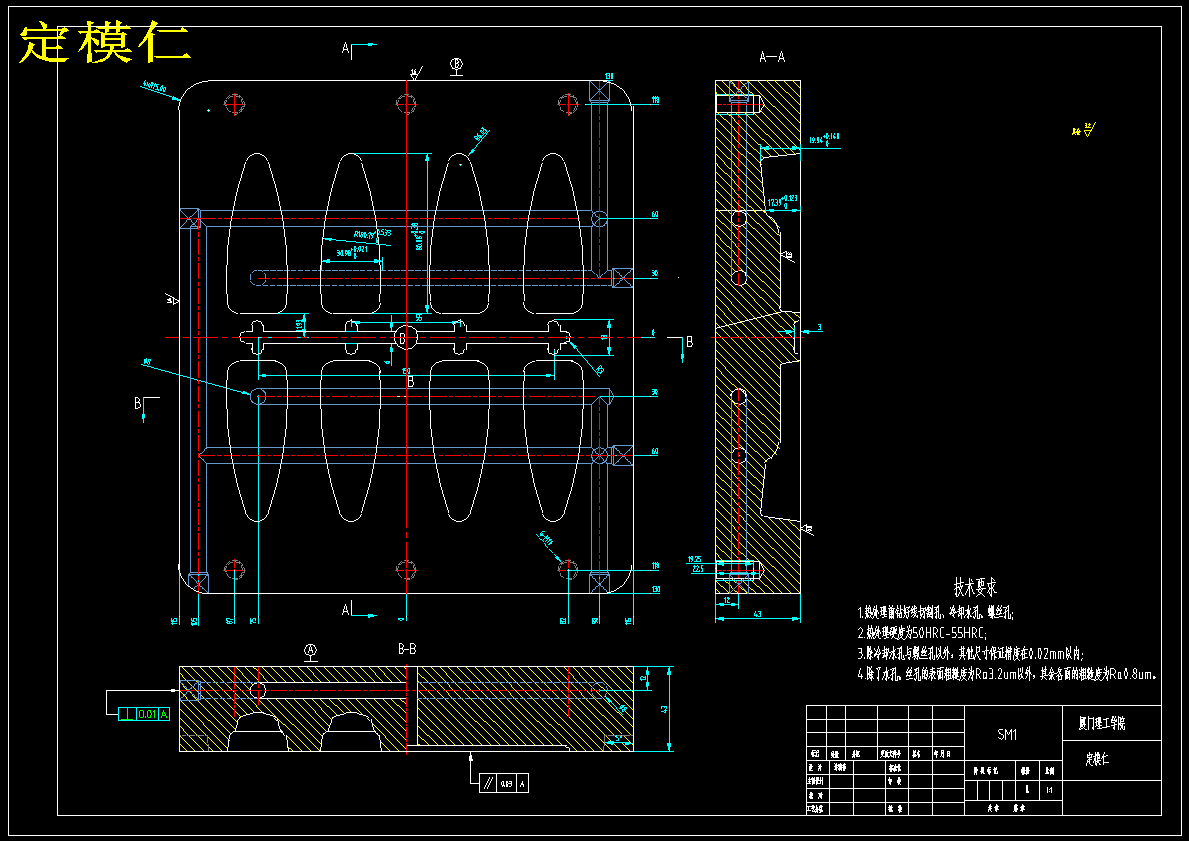Click the 技术要求 heading

975,587
